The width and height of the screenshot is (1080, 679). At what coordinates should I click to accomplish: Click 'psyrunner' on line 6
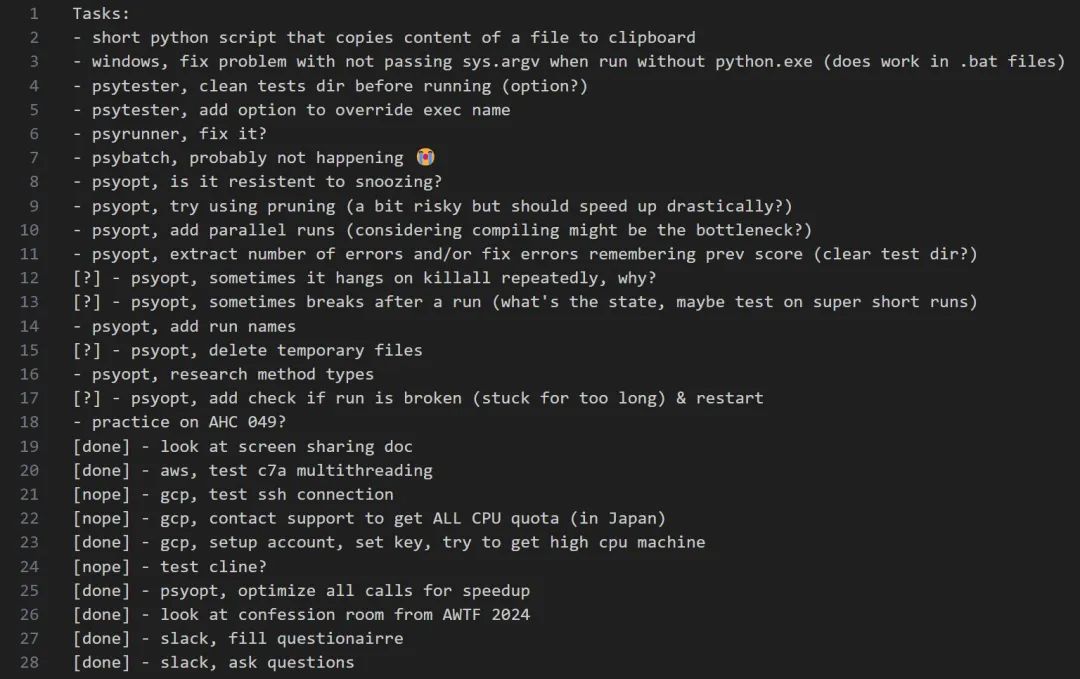click(135, 134)
